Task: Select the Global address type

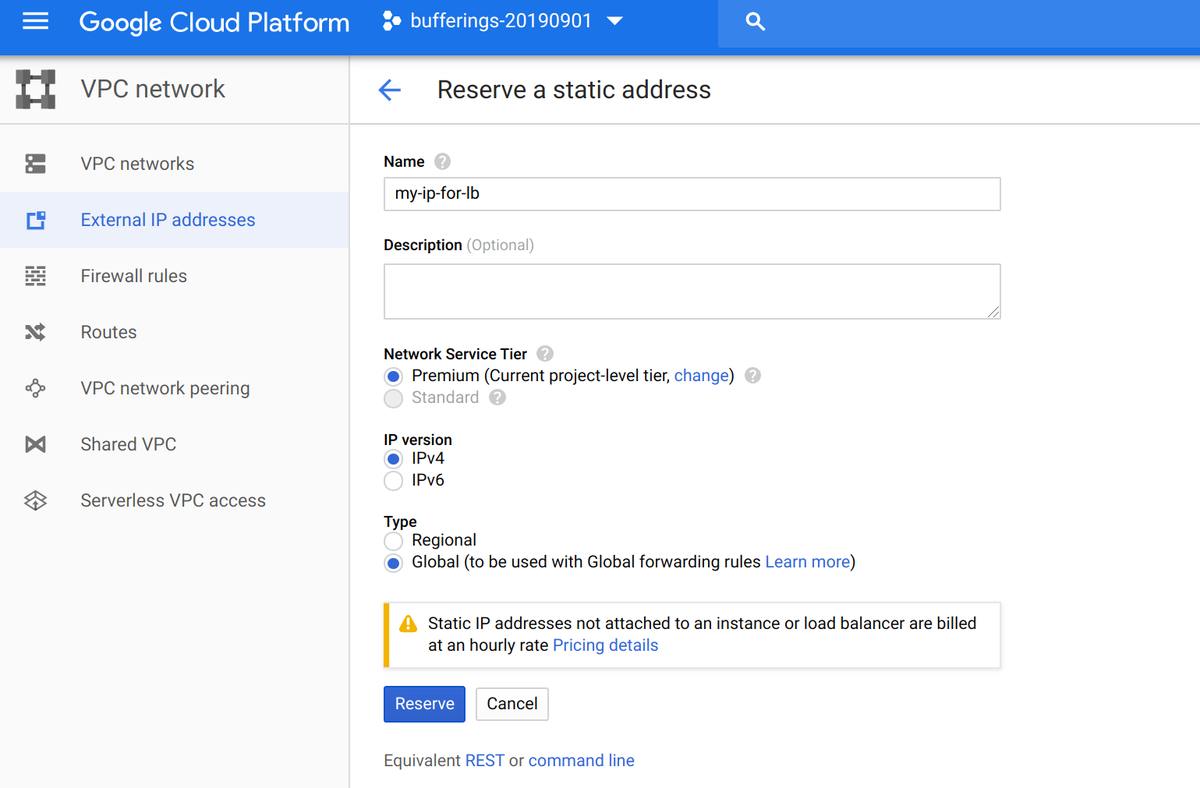Action: (x=394, y=563)
